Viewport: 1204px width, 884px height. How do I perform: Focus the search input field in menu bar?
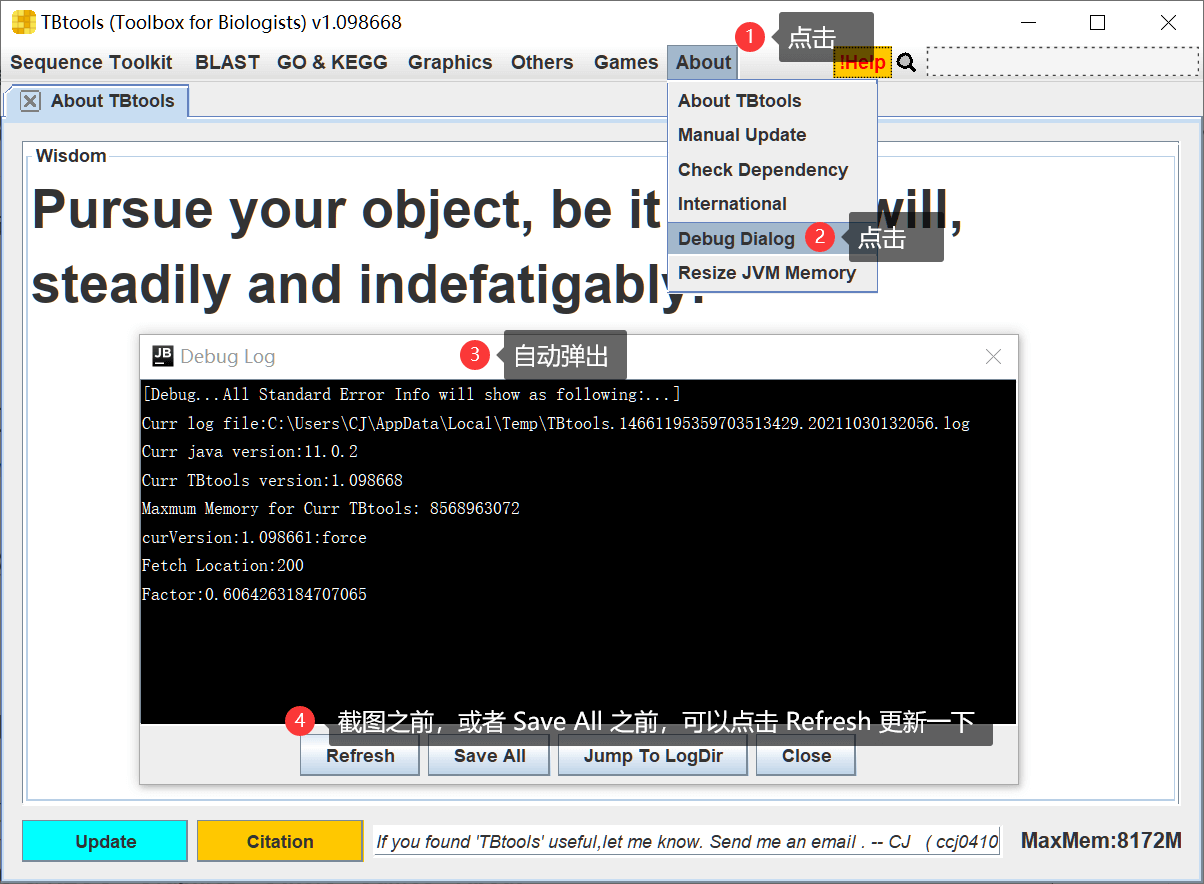(x=1062, y=62)
